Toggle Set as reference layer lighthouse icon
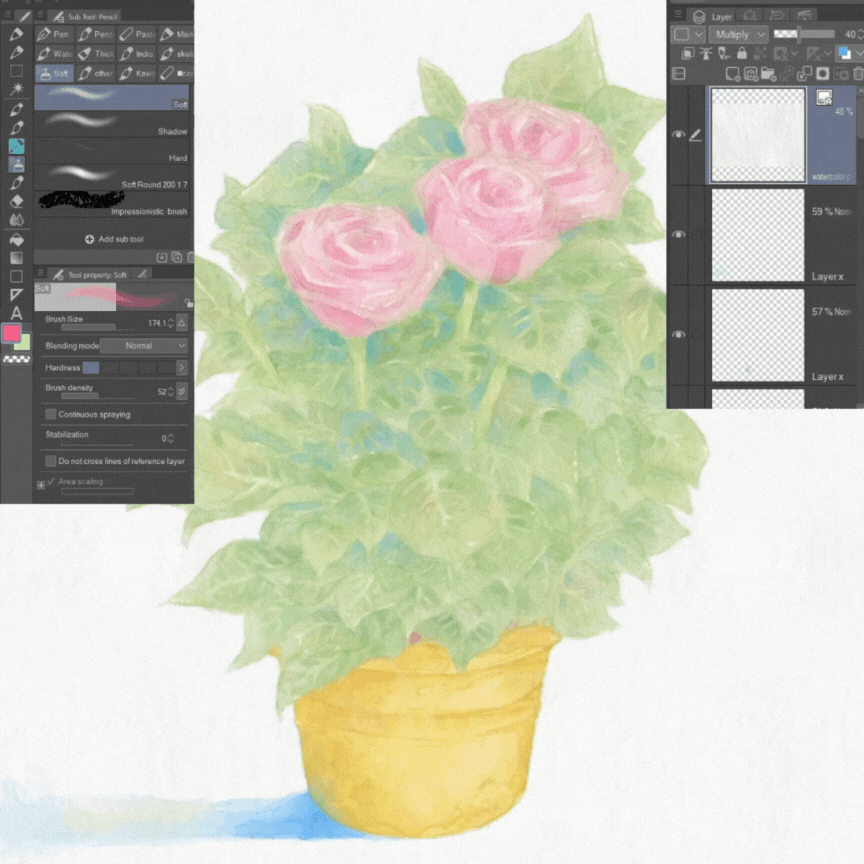The width and height of the screenshot is (864, 864). (706, 53)
